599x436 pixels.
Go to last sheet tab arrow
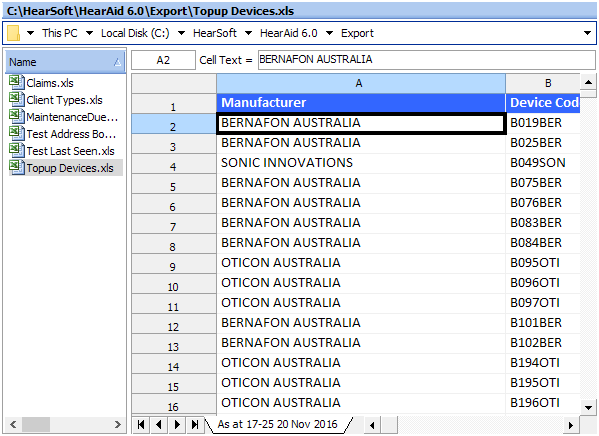(x=195, y=425)
